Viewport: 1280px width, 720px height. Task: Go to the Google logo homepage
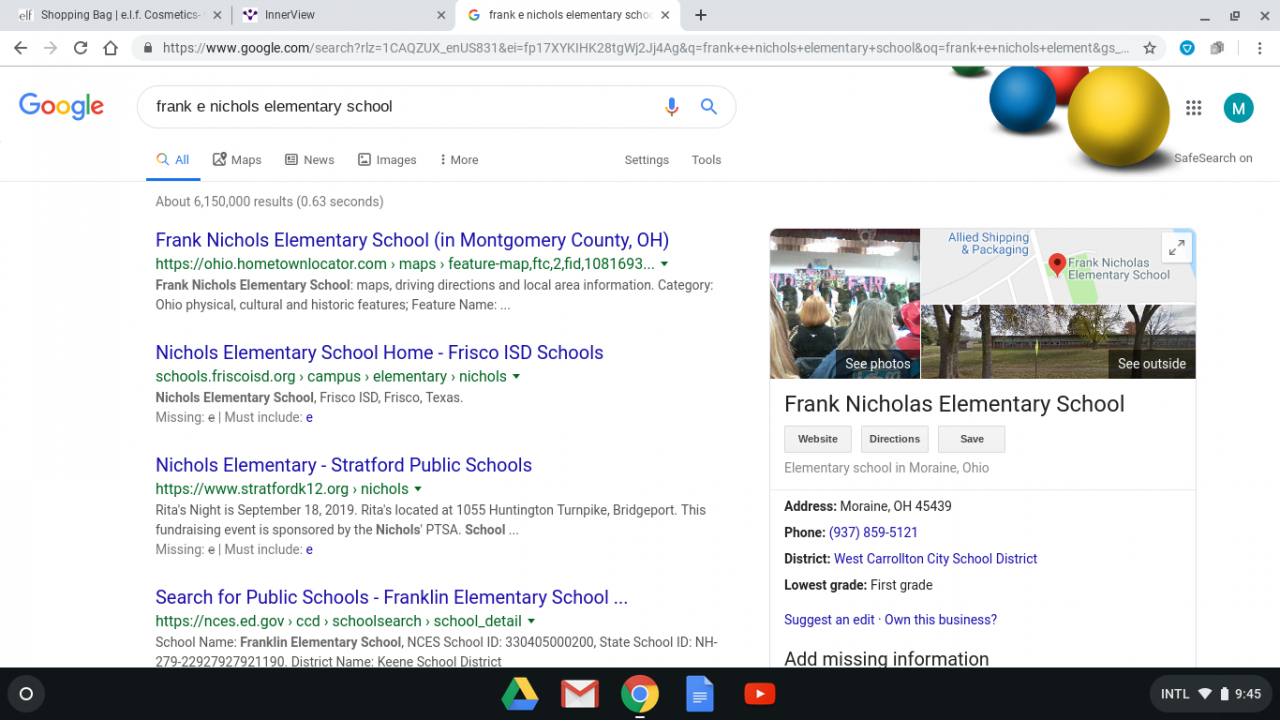61,106
